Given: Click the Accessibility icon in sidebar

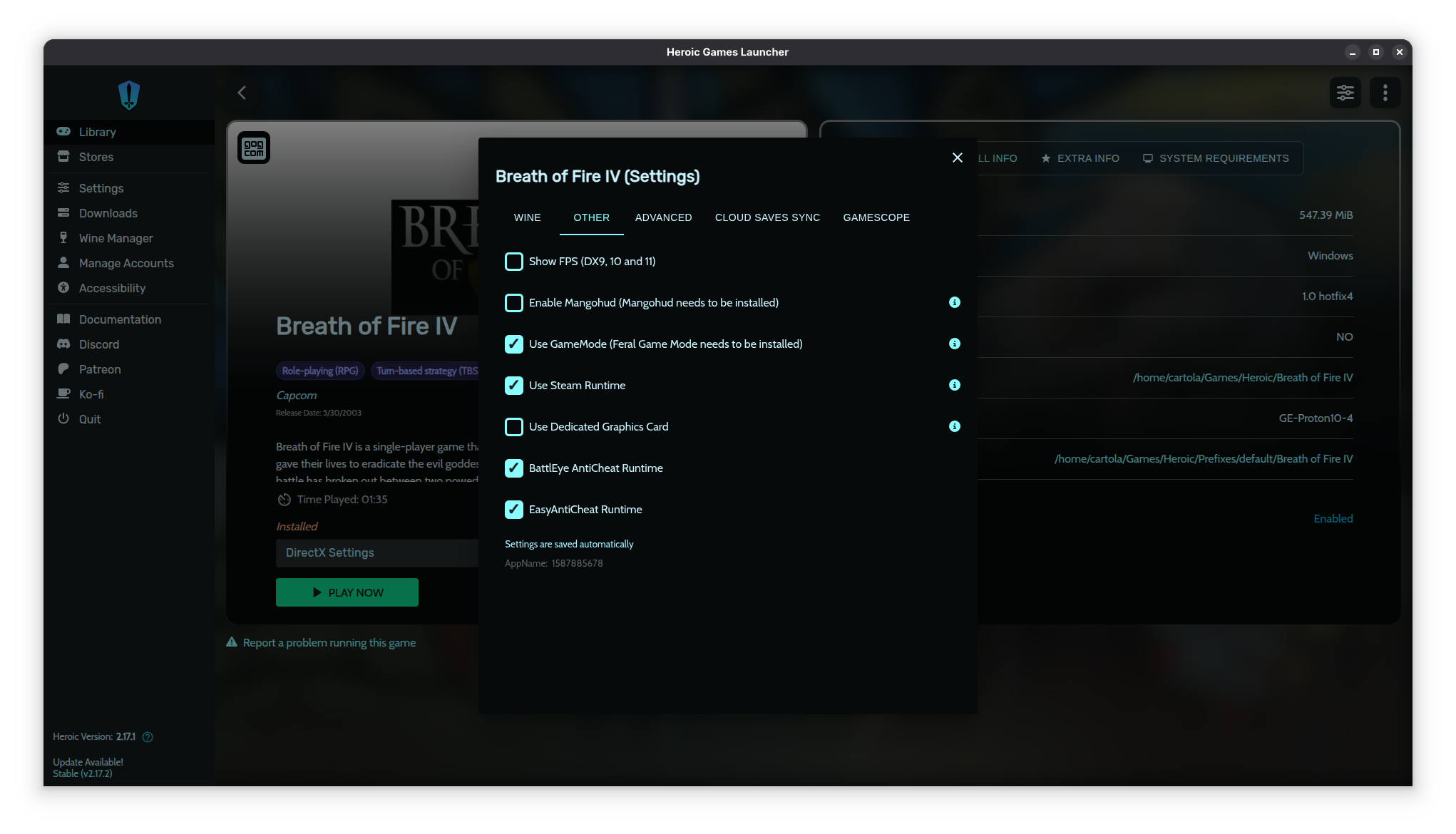Looking at the screenshot, I should coord(63,287).
